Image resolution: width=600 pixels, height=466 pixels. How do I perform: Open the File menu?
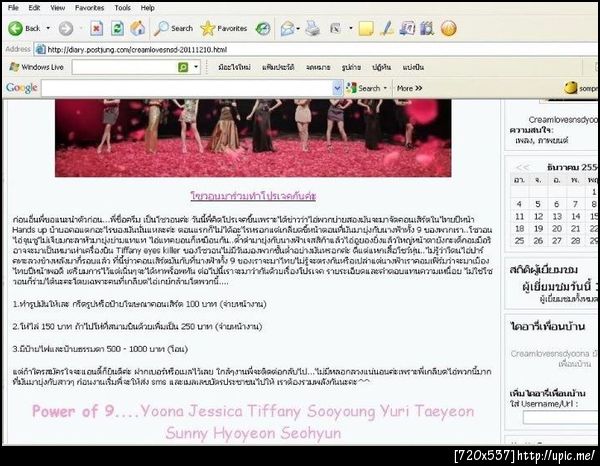(x=13, y=8)
